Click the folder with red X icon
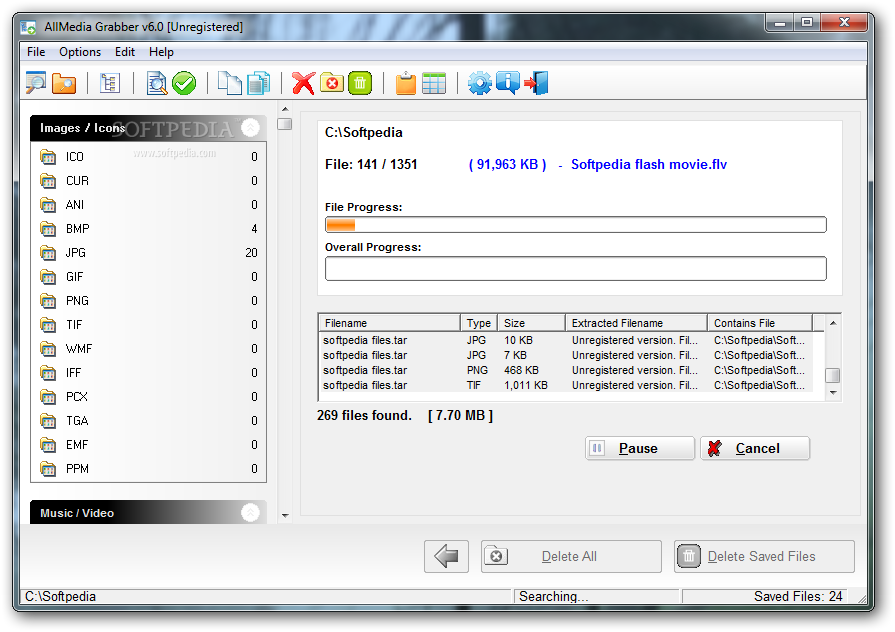 332,83
